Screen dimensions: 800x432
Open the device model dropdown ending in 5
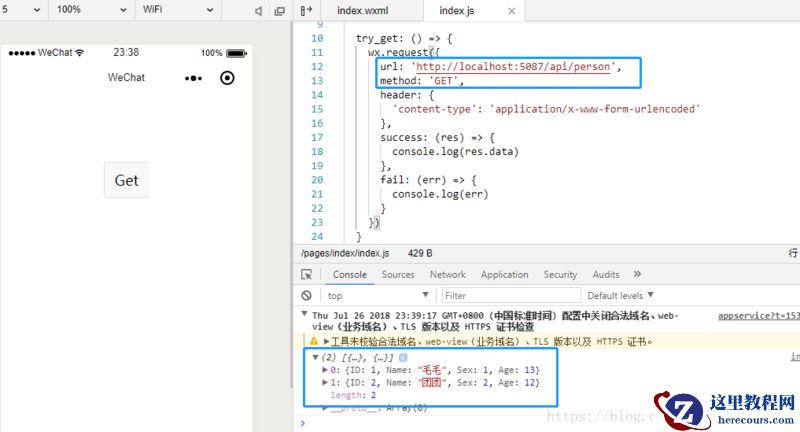pyautogui.click(x=21, y=9)
